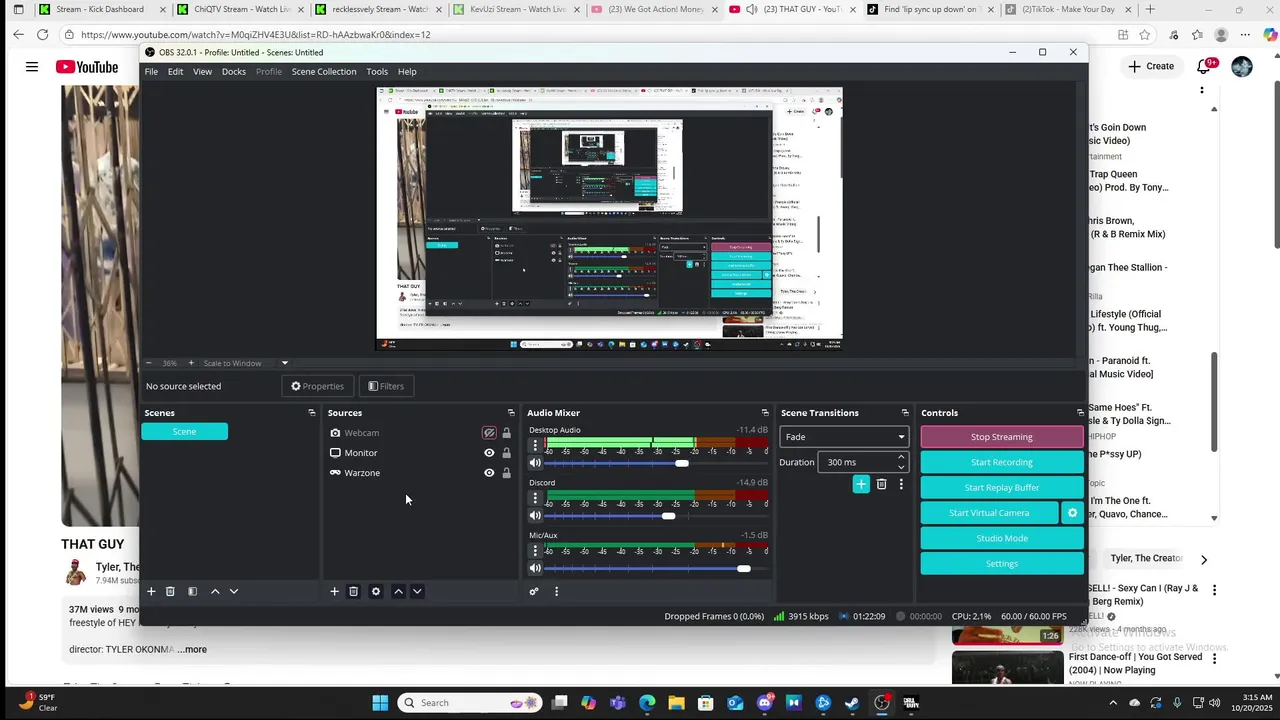Open OBS Tools menu
1280x720 pixels.
pos(377,72)
